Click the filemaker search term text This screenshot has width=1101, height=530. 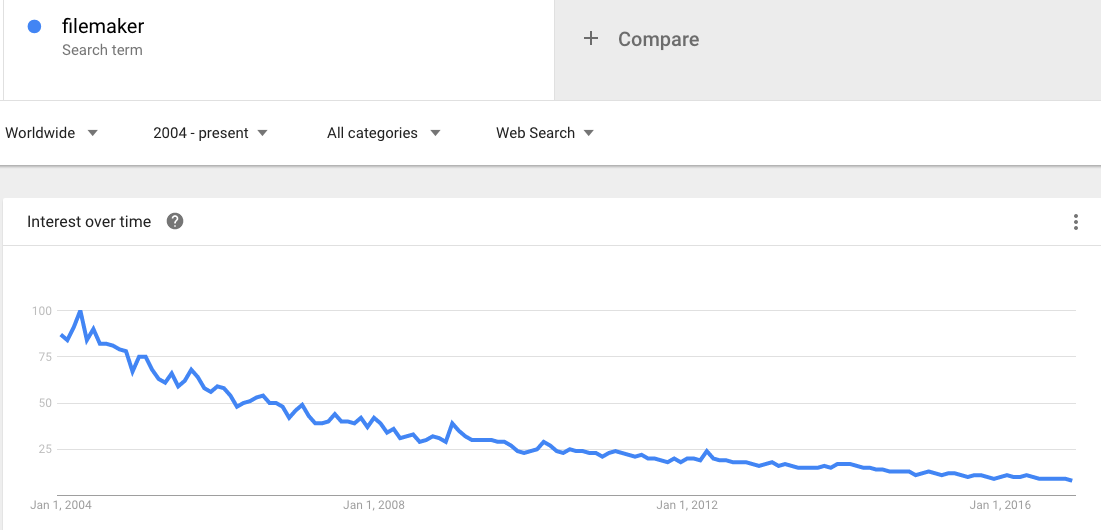click(x=103, y=26)
